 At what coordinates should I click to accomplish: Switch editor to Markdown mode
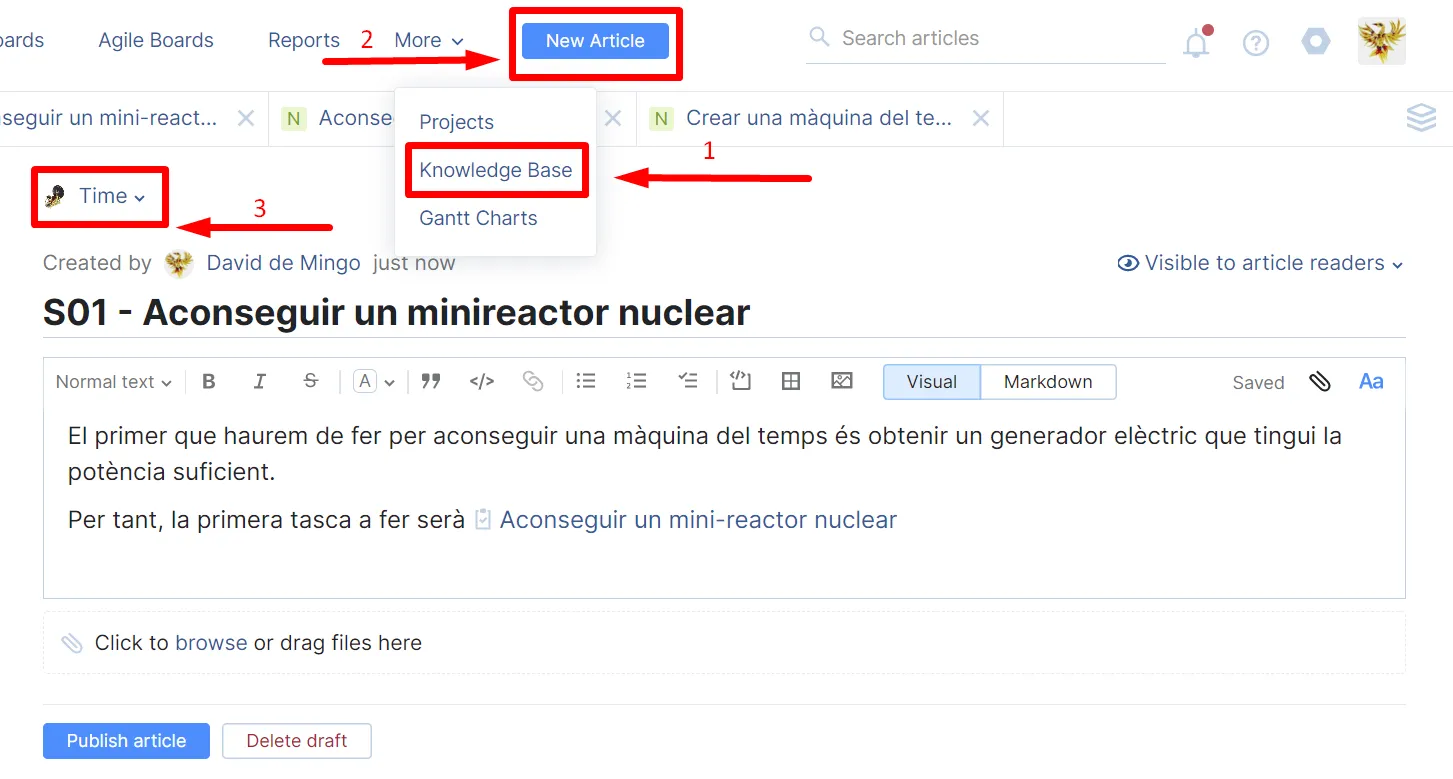(x=1047, y=382)
